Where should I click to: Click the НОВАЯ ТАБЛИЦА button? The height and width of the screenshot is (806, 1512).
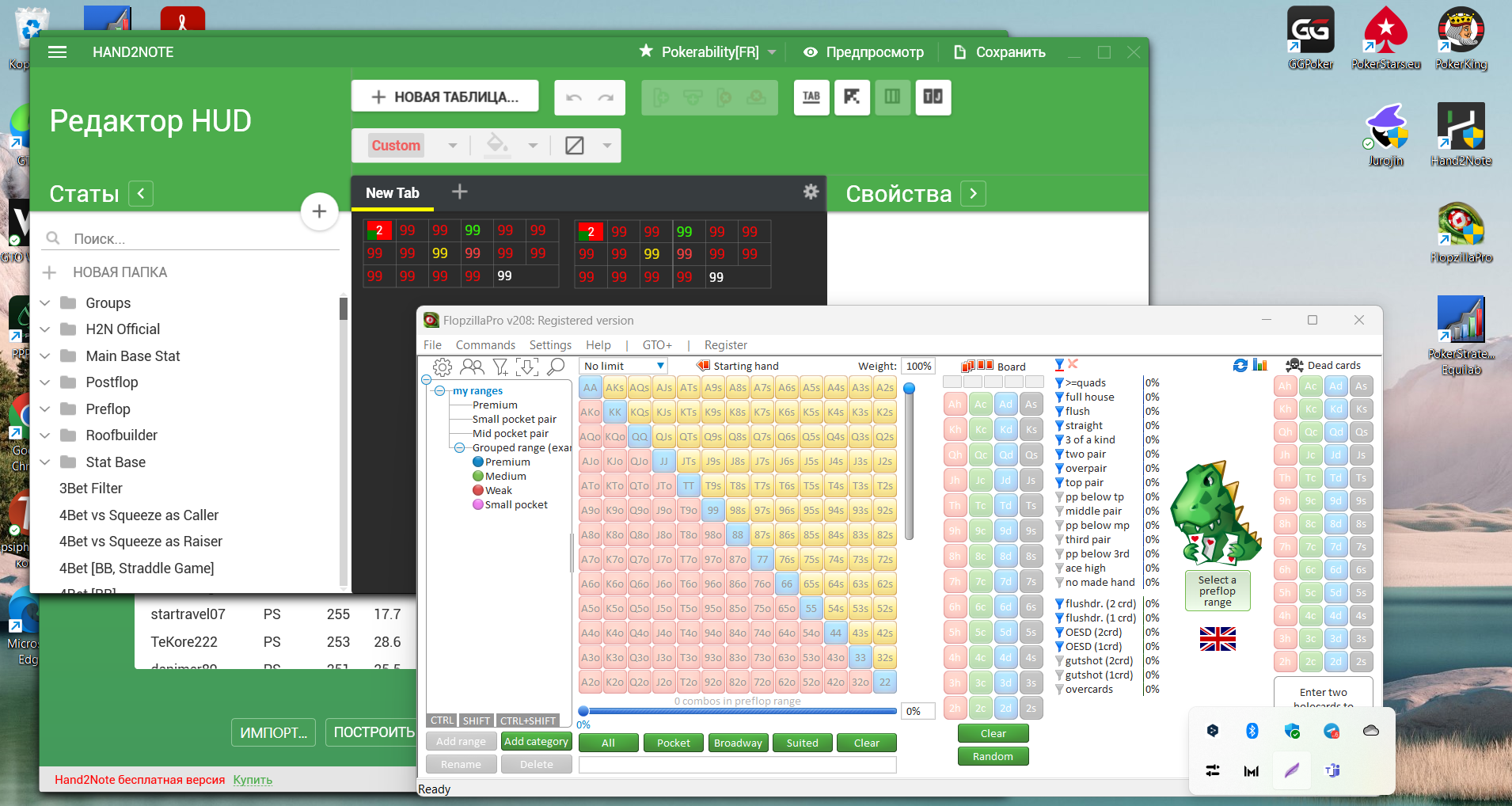(445, 97)
